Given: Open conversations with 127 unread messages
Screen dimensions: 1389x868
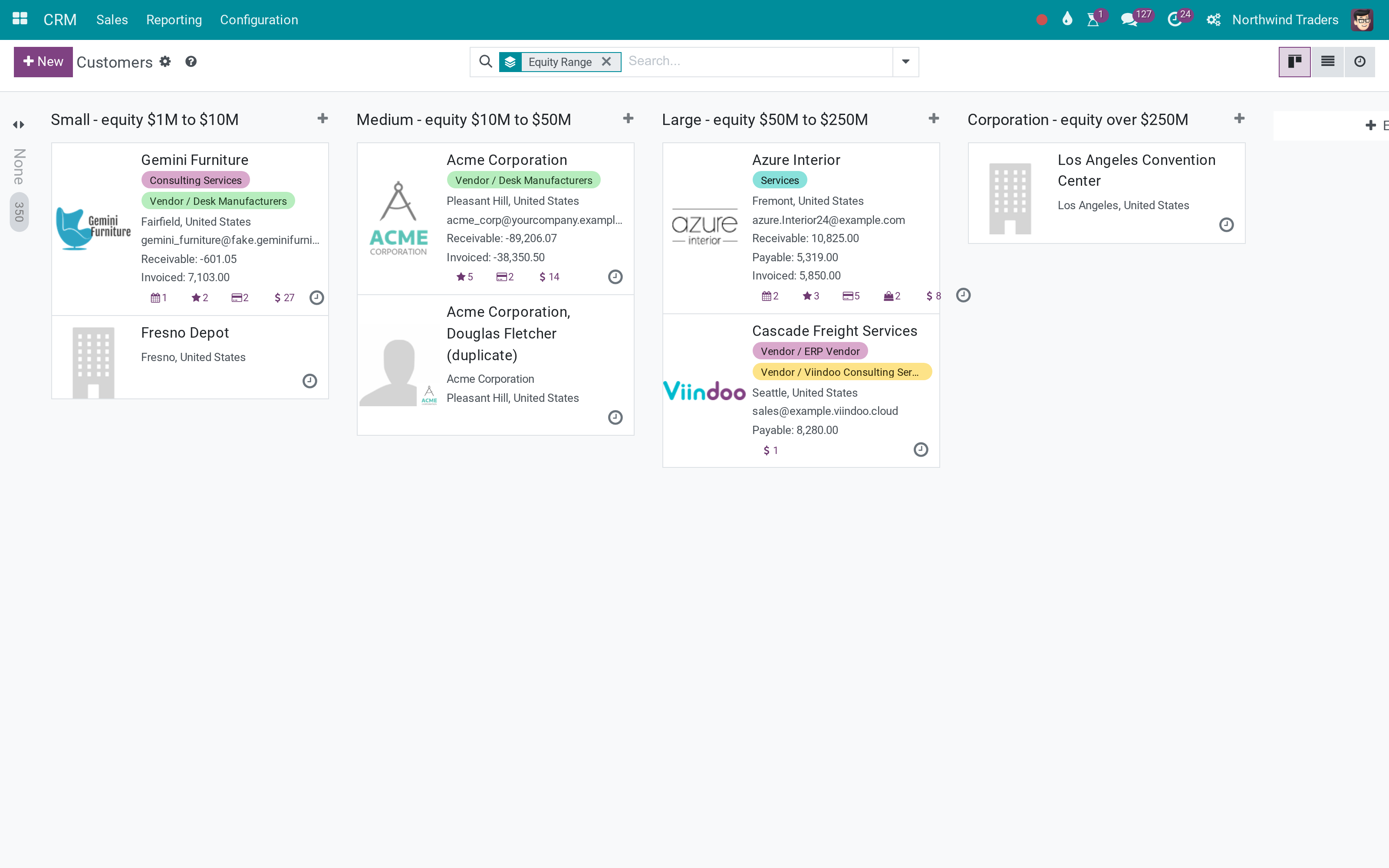Looking at the screenshot, I should tap(1129, 20).
